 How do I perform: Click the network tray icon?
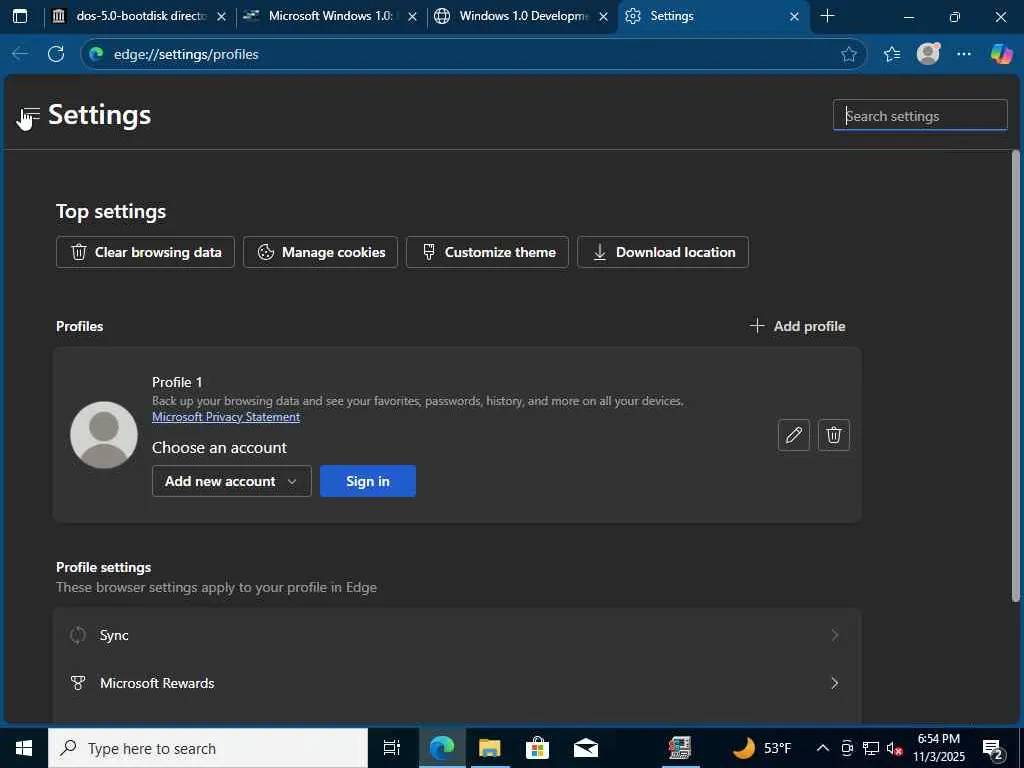[870, 748]
